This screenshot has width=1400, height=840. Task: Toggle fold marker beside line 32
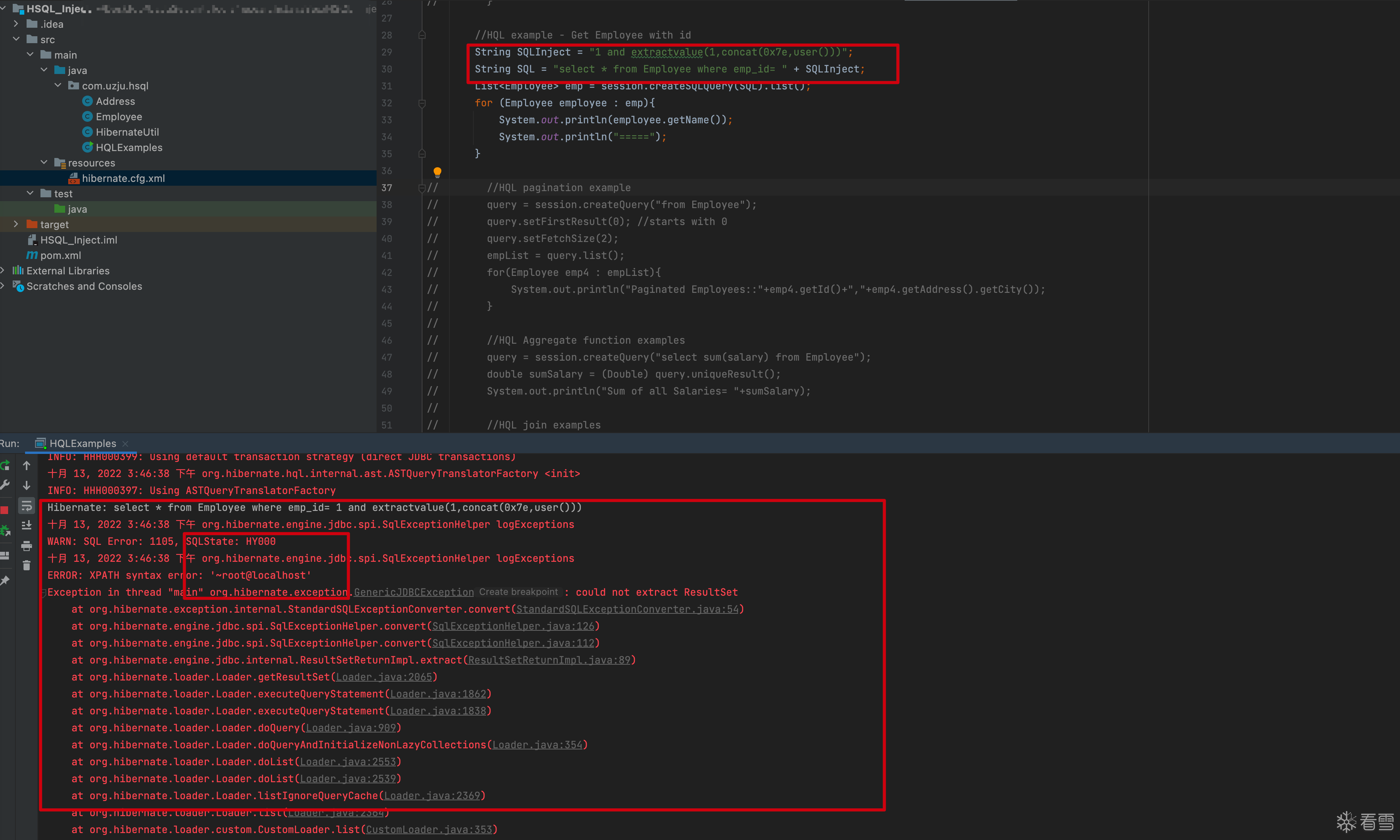click(x=422, y=103)
